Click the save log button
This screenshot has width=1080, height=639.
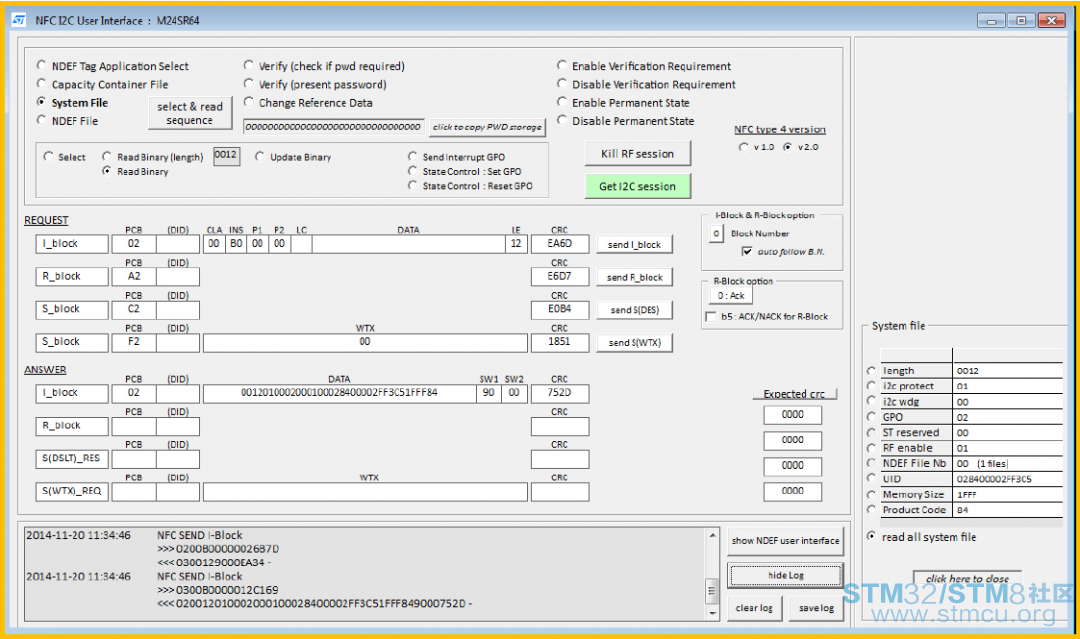[816, 608]
